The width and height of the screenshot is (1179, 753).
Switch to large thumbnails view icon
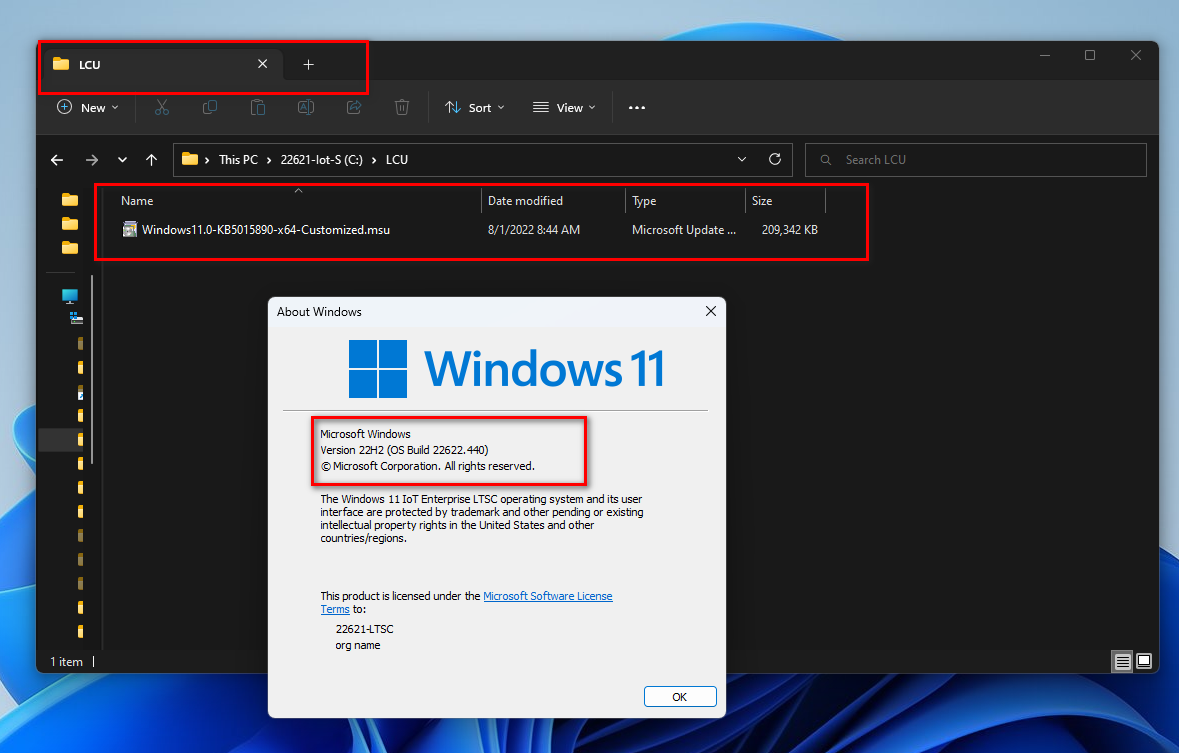click(x=1144, y=661)
